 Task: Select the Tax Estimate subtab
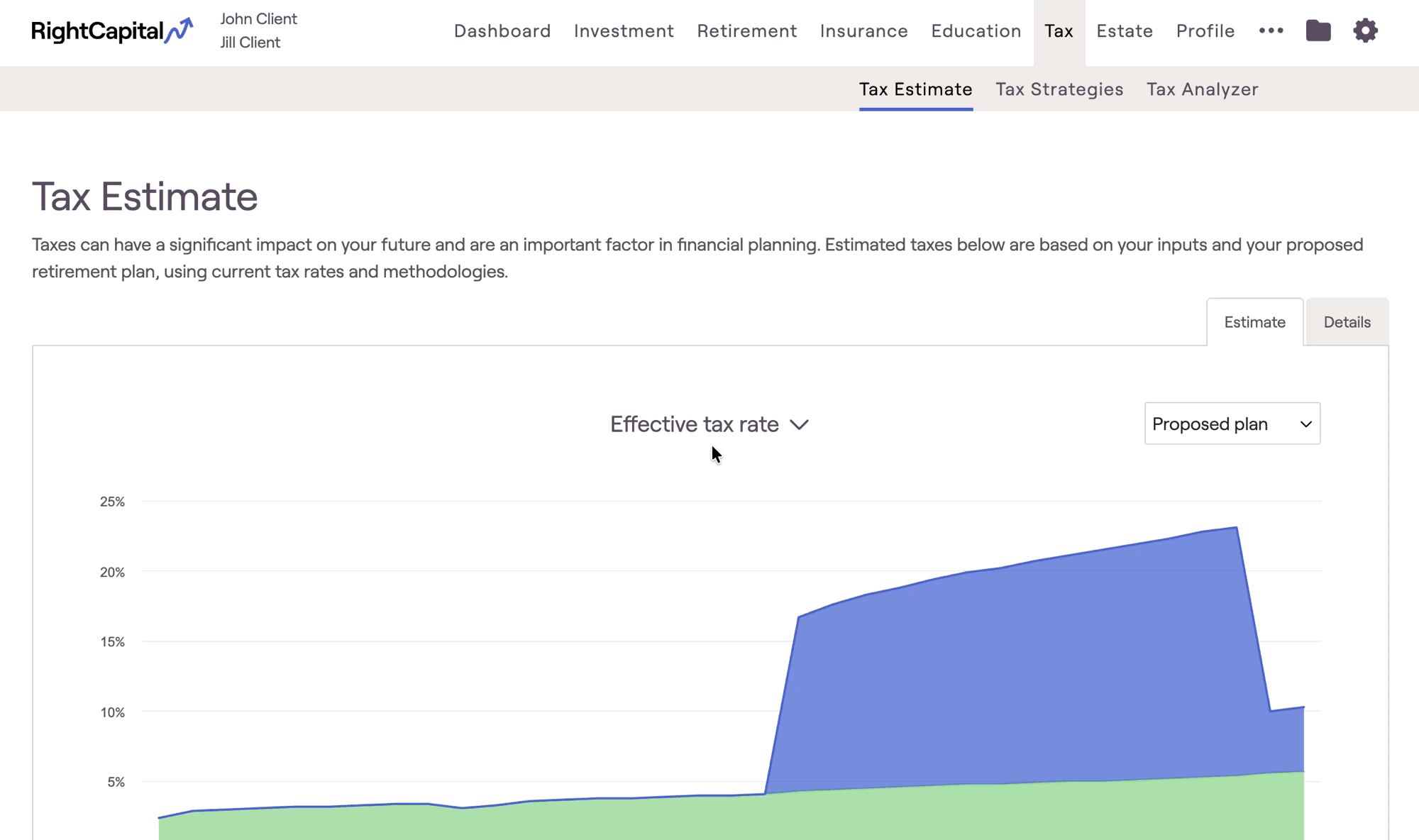(x=915, y=89)
